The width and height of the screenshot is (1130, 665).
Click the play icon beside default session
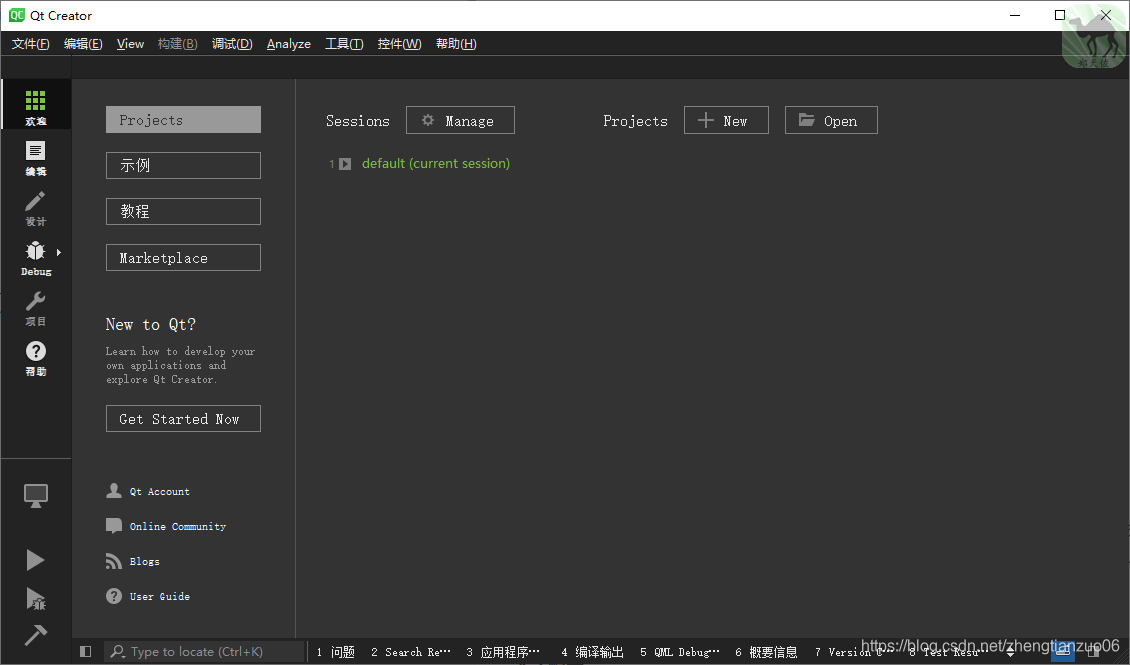[345, 164]
